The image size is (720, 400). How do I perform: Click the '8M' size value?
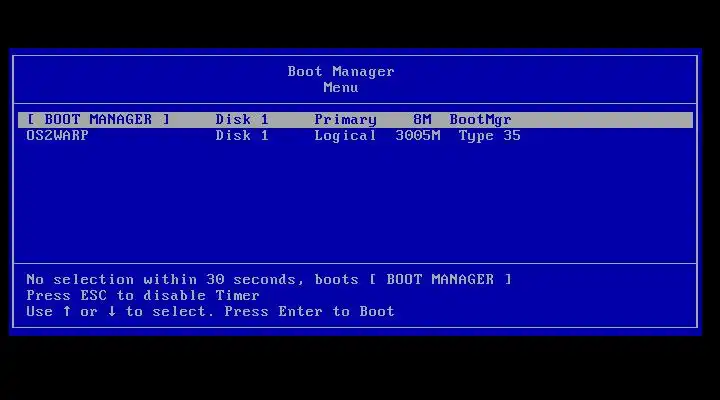[x=422, y=120]
